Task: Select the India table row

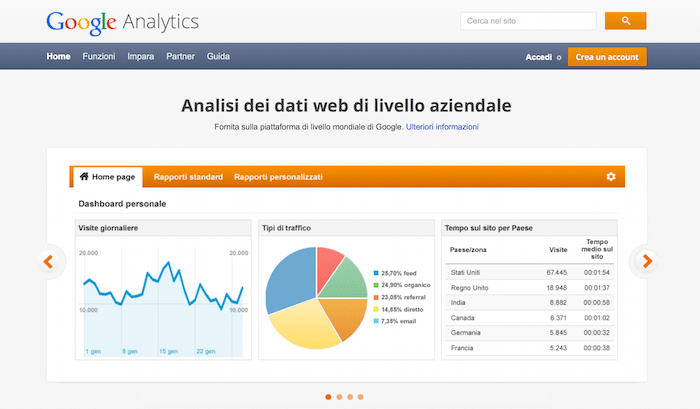Action: [x=529, y=303]
